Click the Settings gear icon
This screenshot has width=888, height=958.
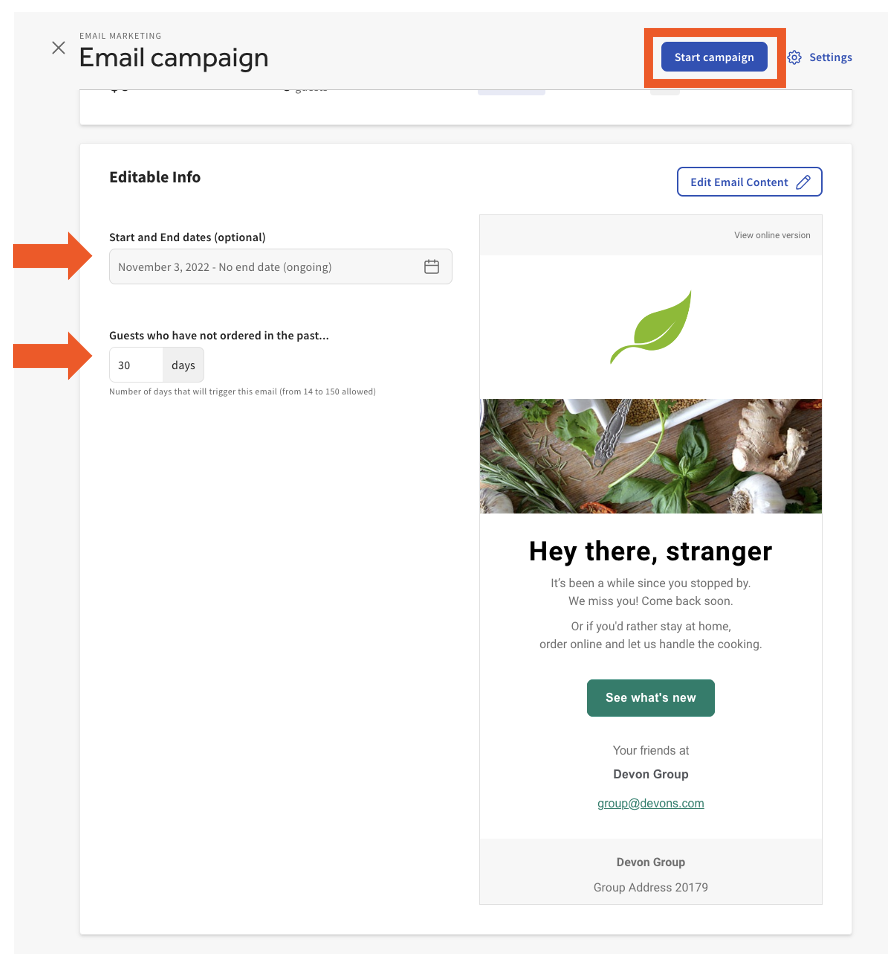[x=794, y=58]
